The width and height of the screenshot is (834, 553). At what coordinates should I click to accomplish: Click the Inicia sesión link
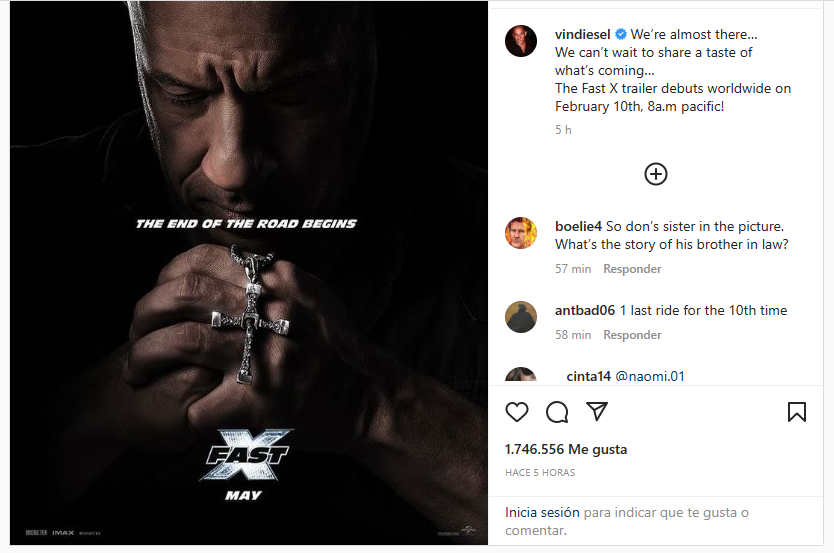542,512
